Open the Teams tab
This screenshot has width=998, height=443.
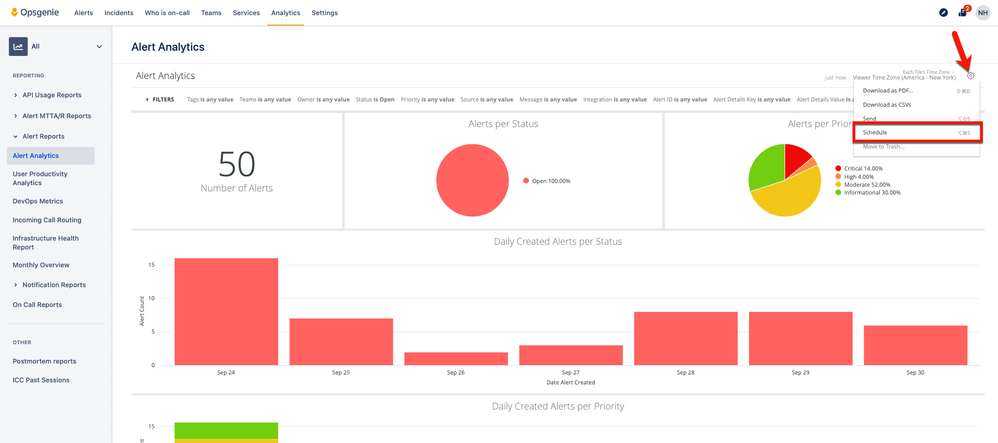coord(211,13)
